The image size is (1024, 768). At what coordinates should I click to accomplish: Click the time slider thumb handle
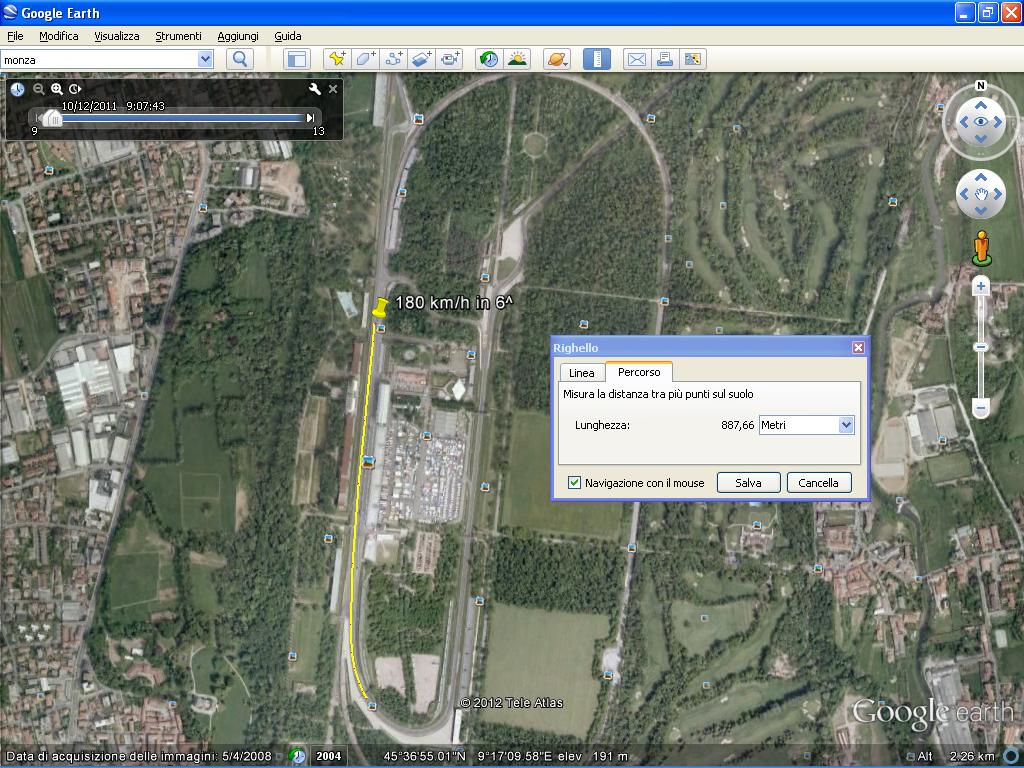[x=55, y=118]
